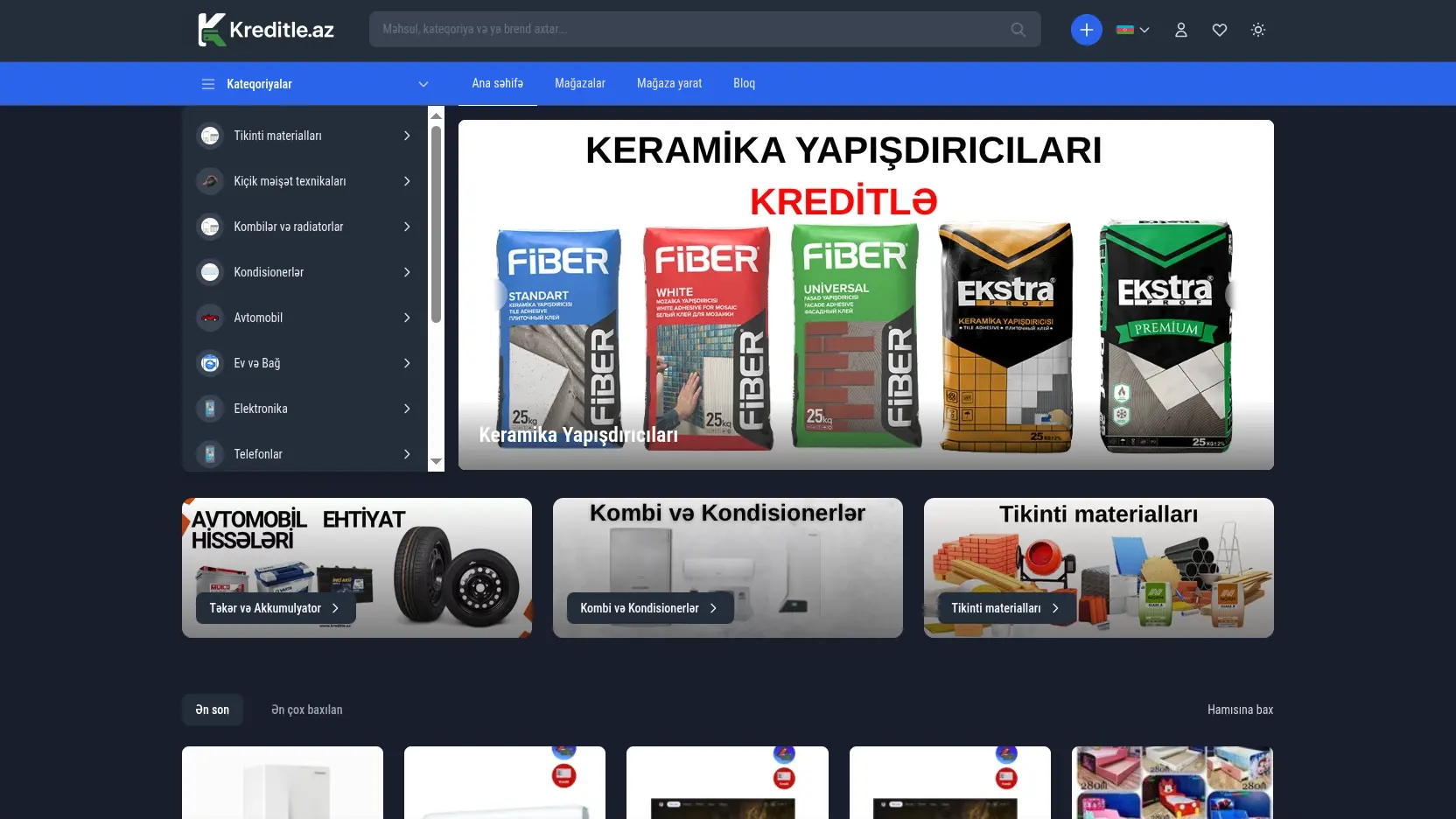Go to the Ana səhifə tab
Viewport: 1456px width, 819px height.
(498, 83)
